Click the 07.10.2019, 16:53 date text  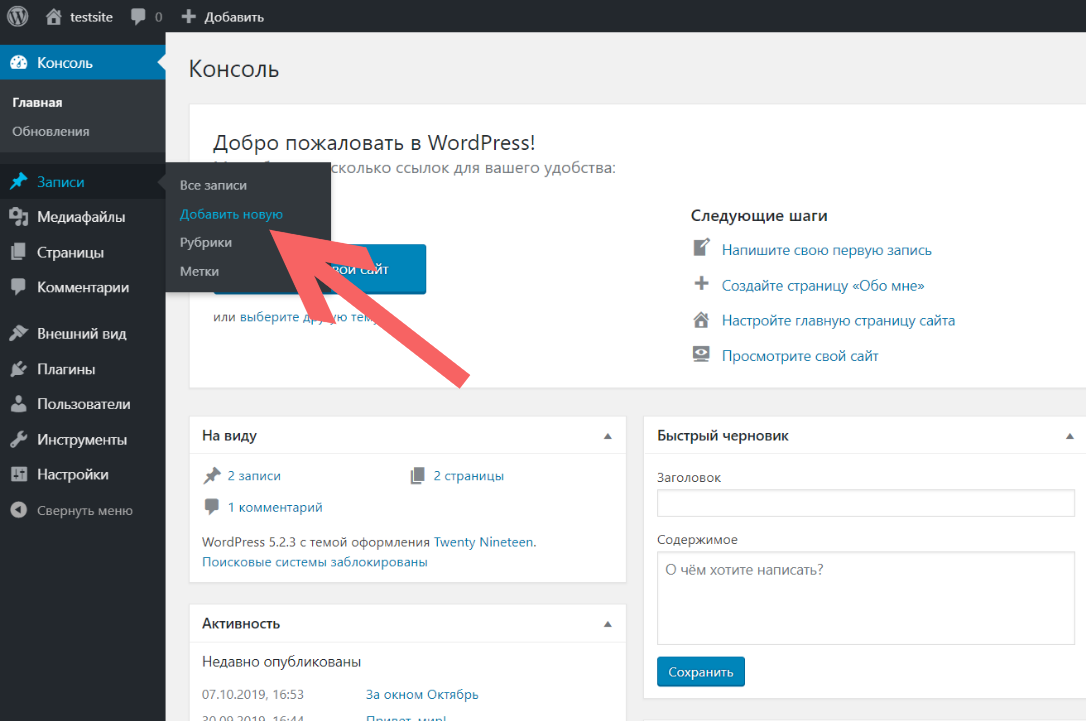click(253, 694)
